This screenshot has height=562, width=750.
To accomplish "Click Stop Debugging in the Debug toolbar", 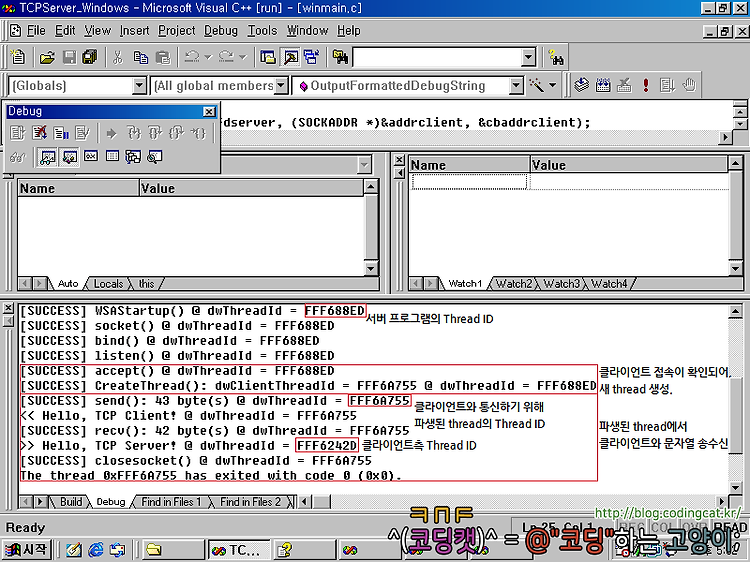I will 40,132.
